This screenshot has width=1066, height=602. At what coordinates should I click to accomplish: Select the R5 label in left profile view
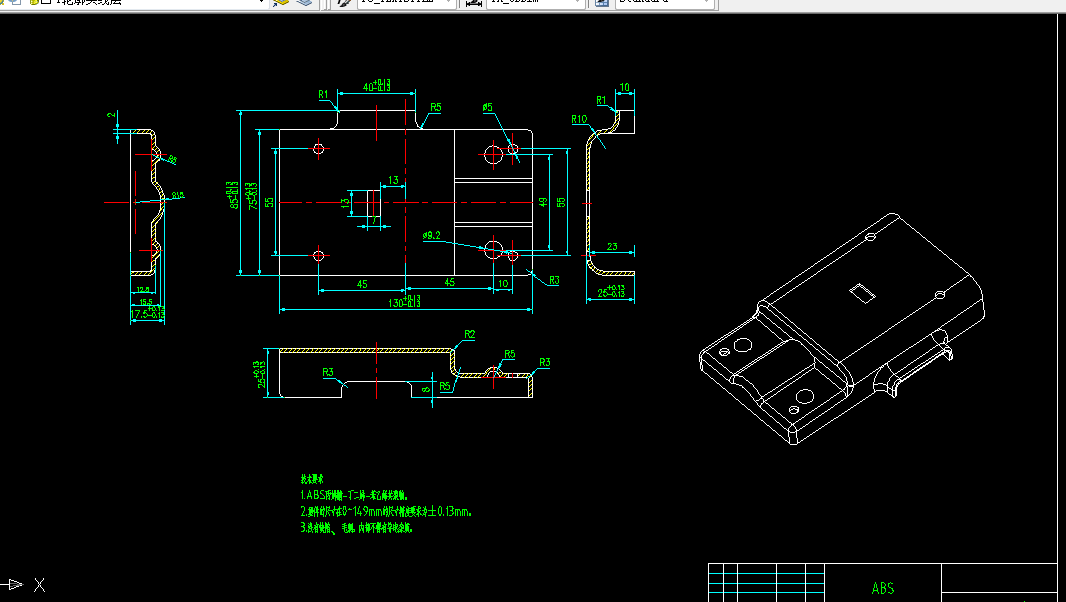coord(173,160)
